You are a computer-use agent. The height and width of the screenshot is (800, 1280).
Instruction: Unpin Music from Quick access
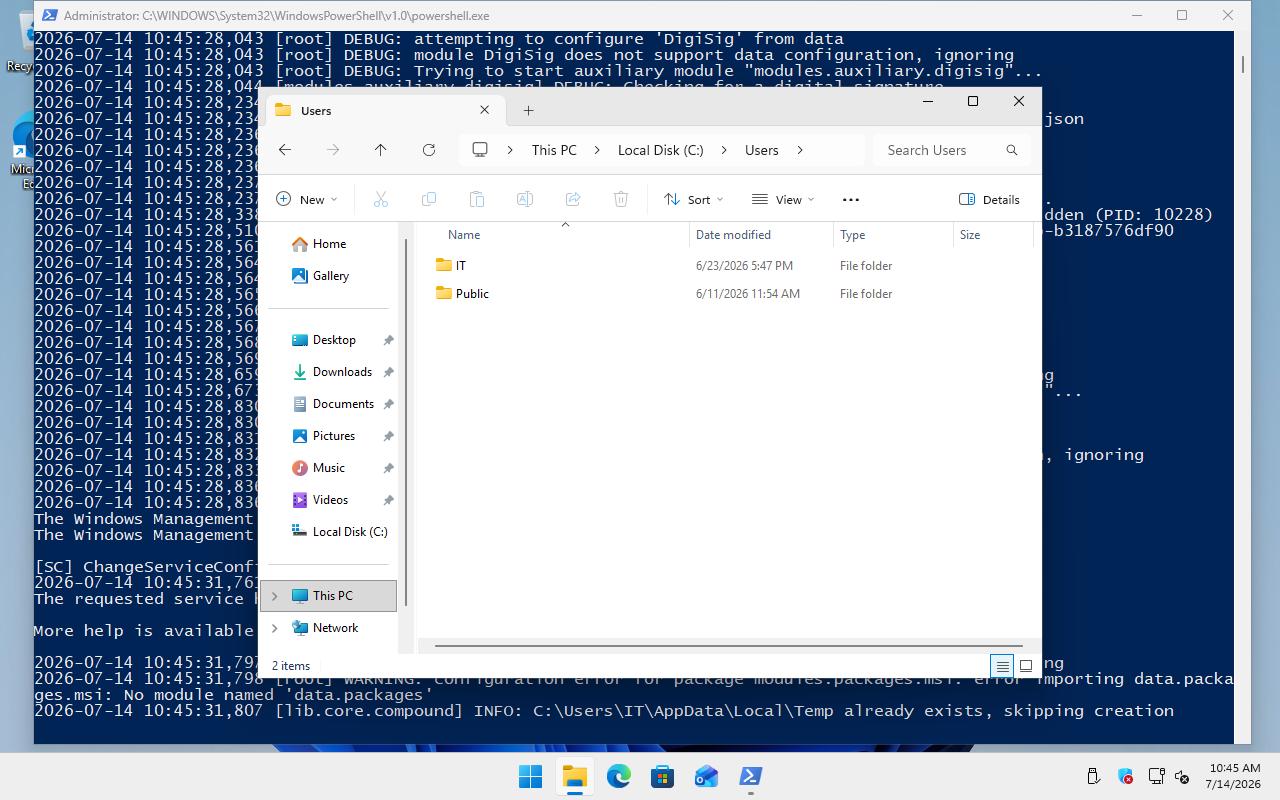point(388,468)
